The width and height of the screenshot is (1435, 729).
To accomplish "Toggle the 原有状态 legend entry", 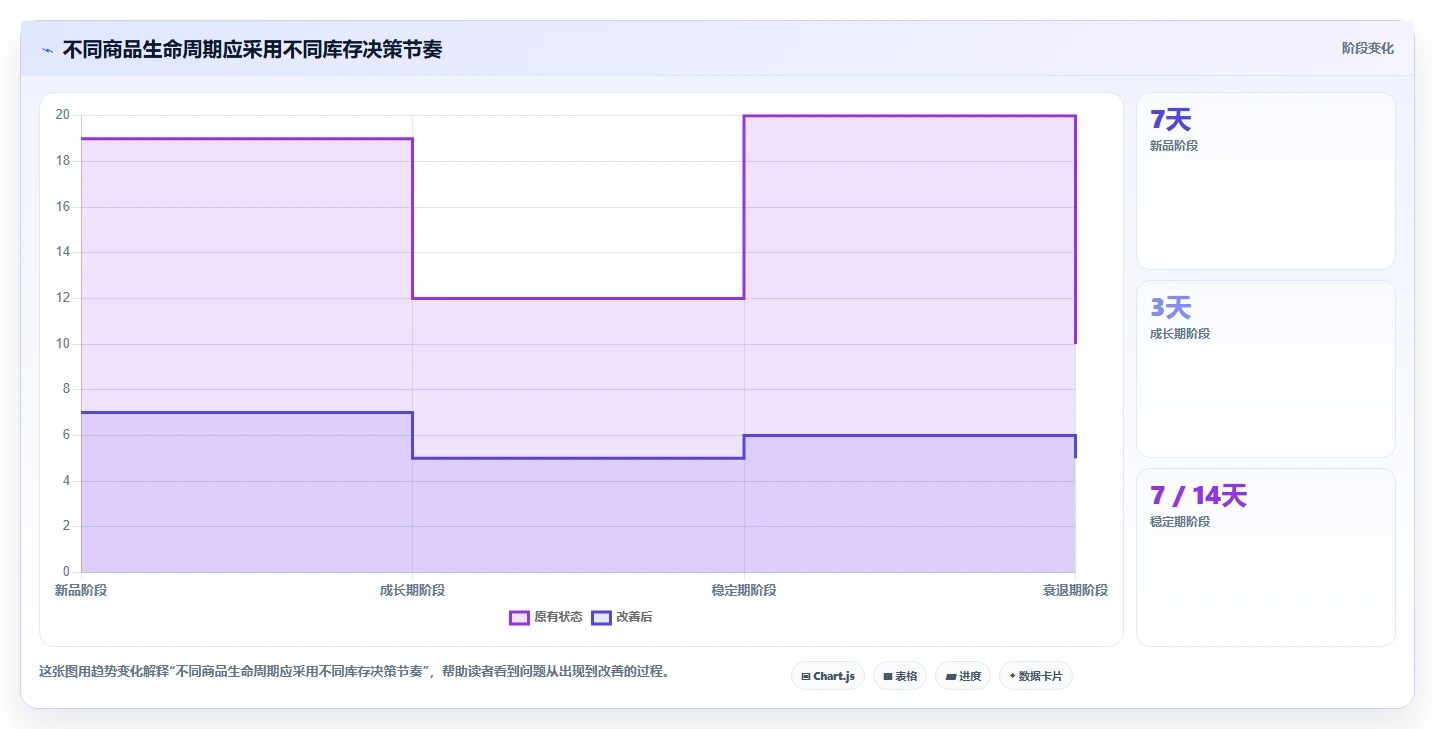I will [546, 617].
